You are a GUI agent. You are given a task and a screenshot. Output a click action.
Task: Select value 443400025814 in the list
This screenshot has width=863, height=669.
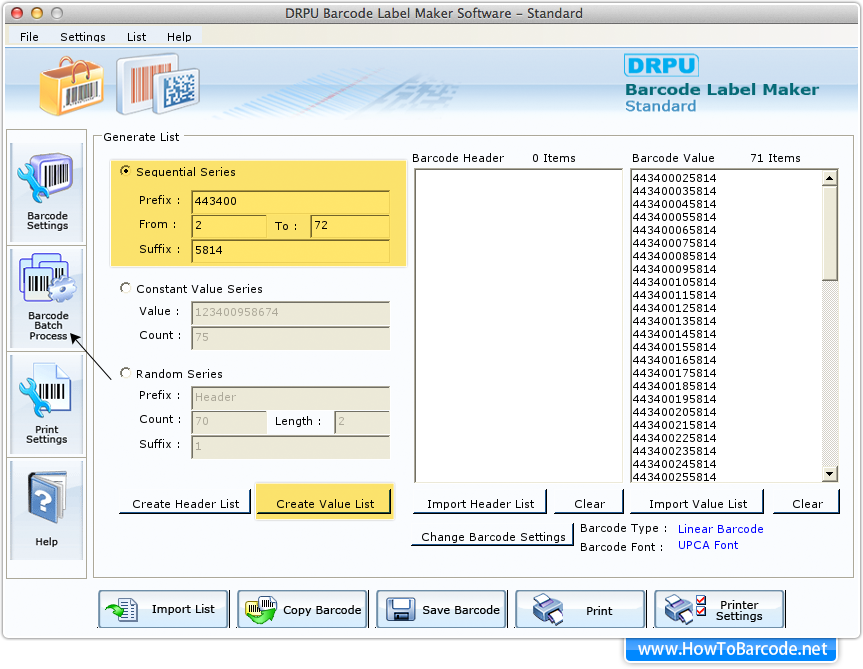[x=674, y=178]
